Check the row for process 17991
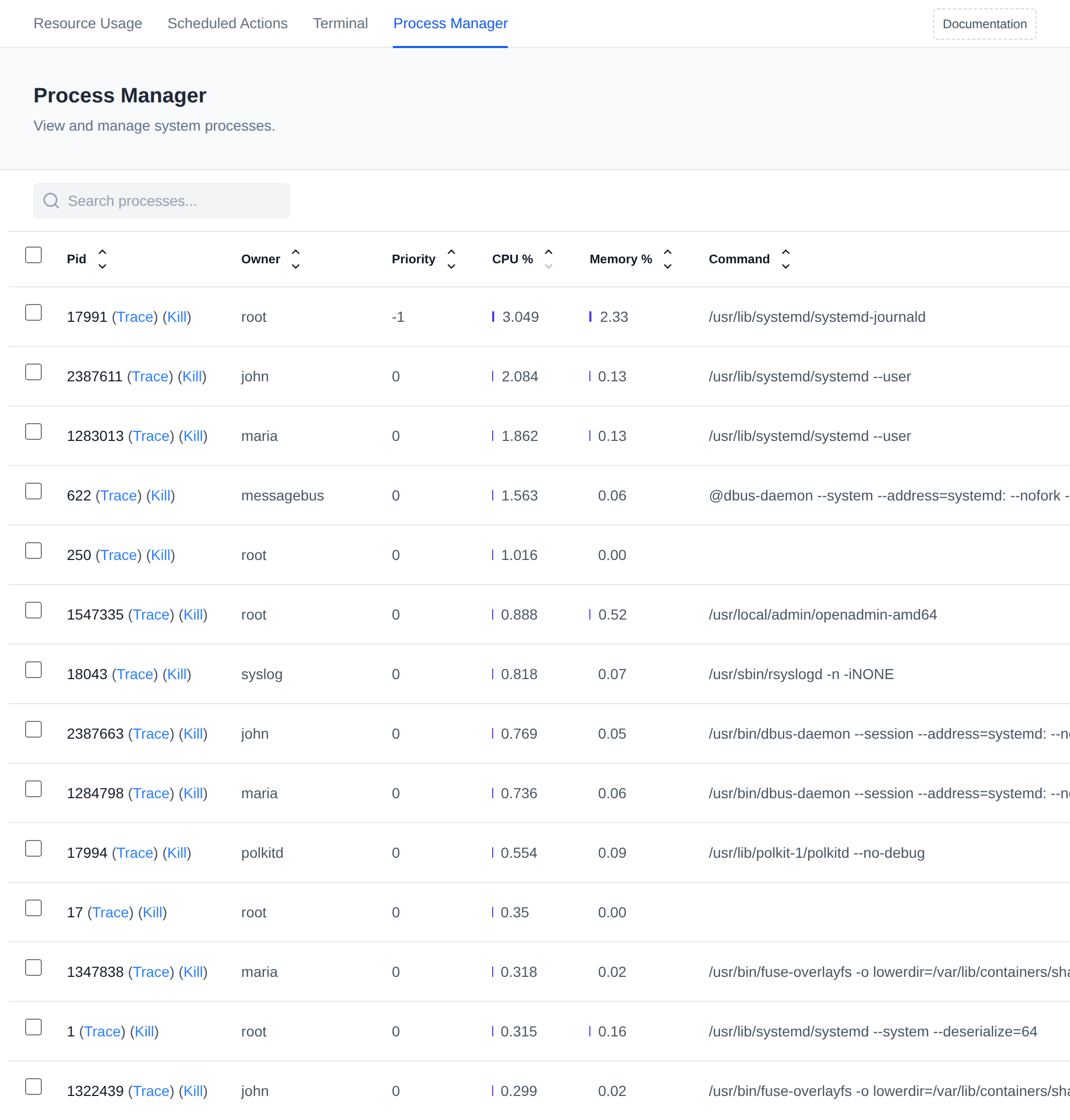This screenshot has width=1070, height=1120. click(x=33, y=312)
